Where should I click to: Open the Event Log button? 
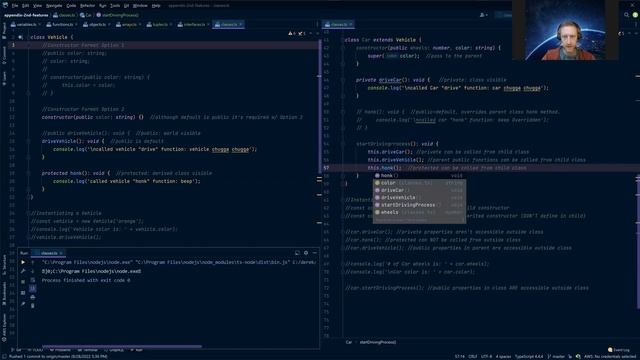(x=619, y=350)
